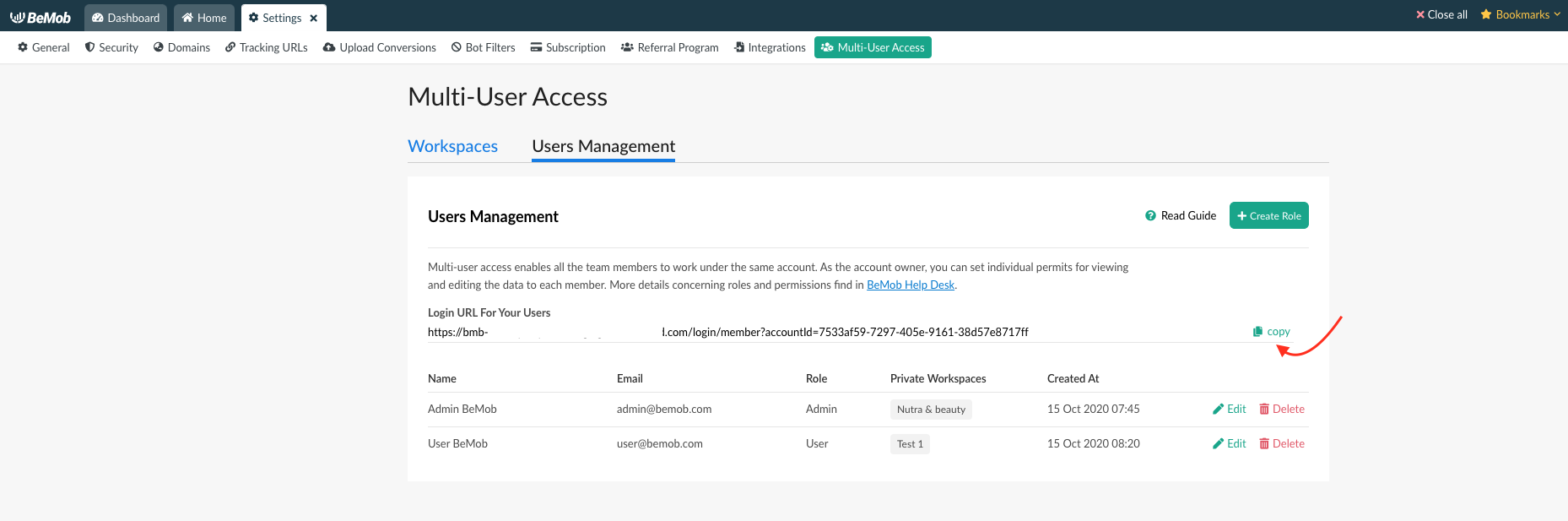Open Security settings
The width and height of the screenshot is (1568, 521).
pyautogui.click(x=111, y=47)
